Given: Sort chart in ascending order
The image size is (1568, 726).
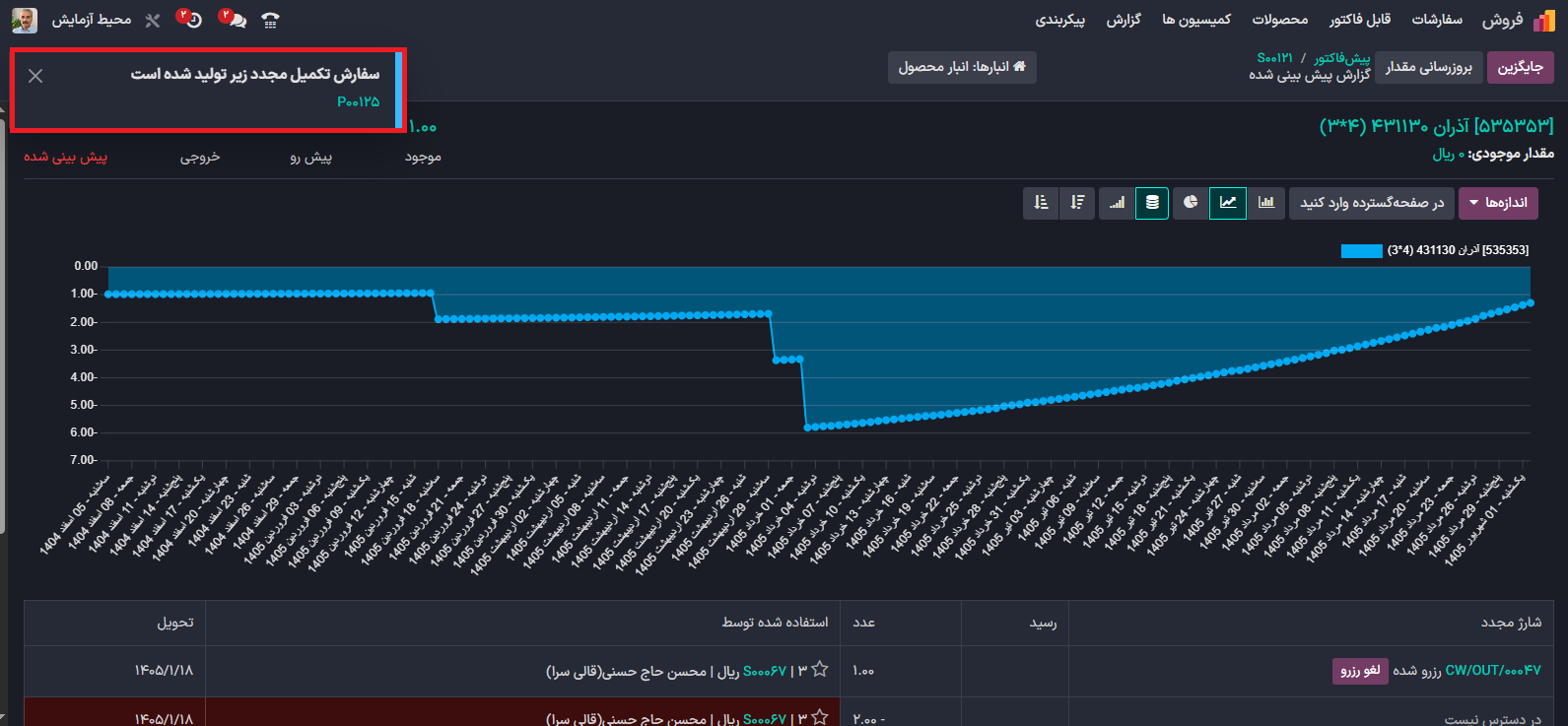Looking at the screenshot, I should 1041,203.
